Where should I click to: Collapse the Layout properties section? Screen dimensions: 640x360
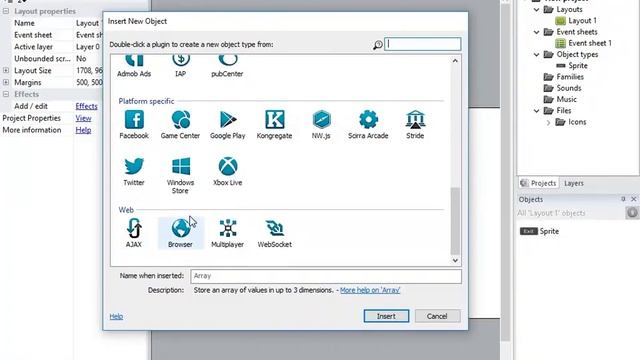[6, 11]
